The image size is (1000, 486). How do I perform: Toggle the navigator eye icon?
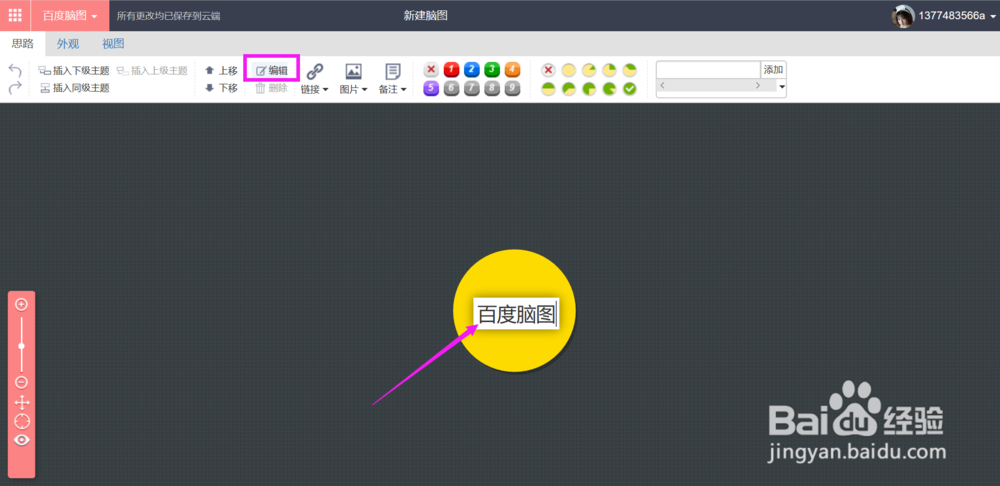22,440
